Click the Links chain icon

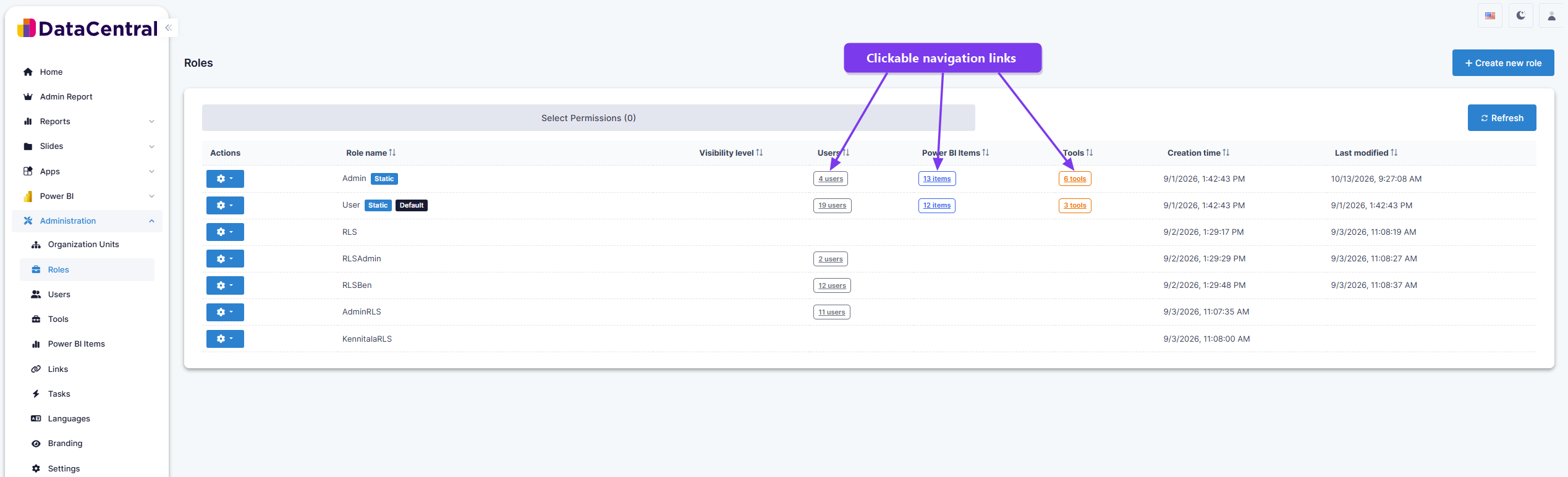coord(36,369)
